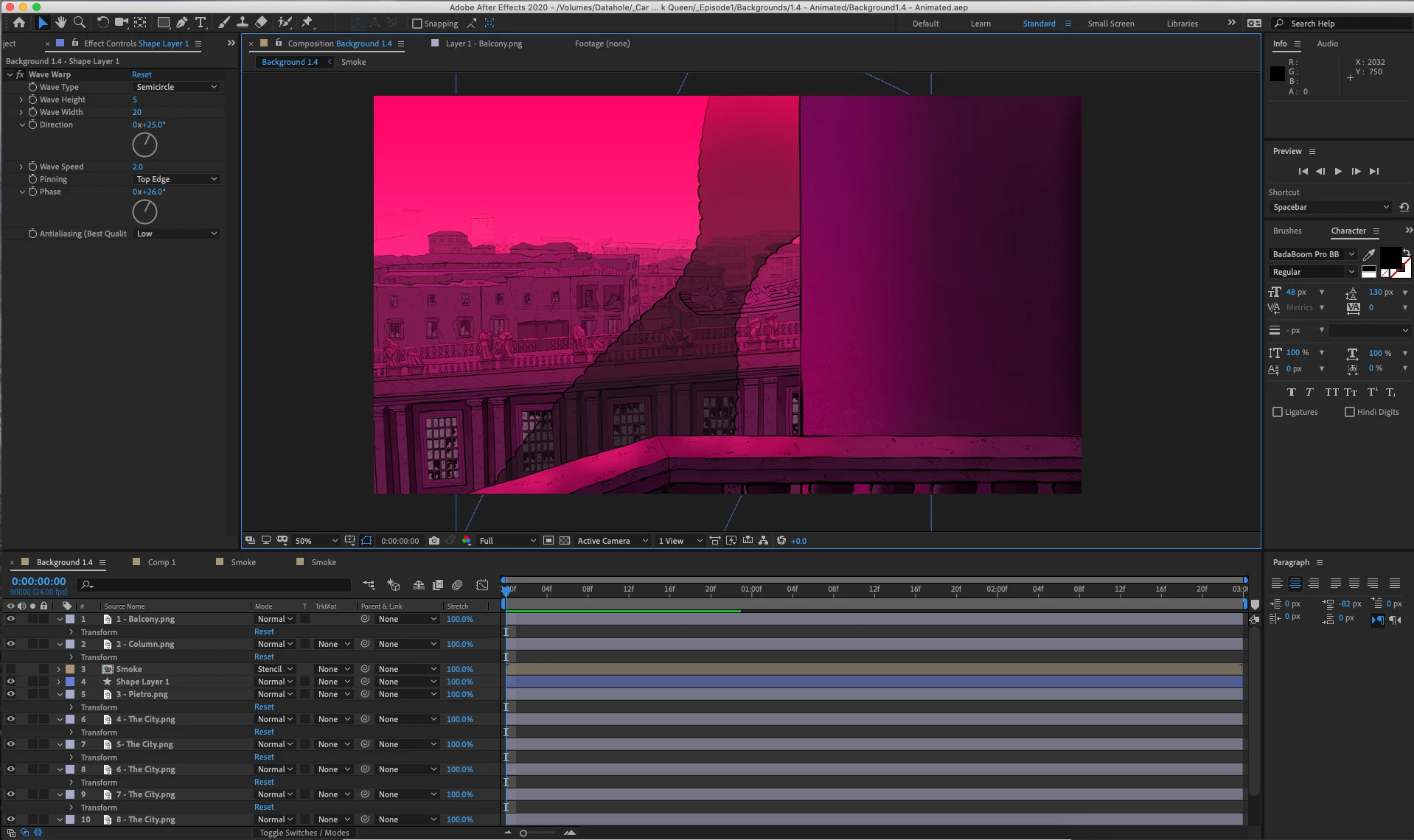Check the Hindi Digits checkbox
Viewport: 1414px width, 840px height.
tap(1350, 412)
